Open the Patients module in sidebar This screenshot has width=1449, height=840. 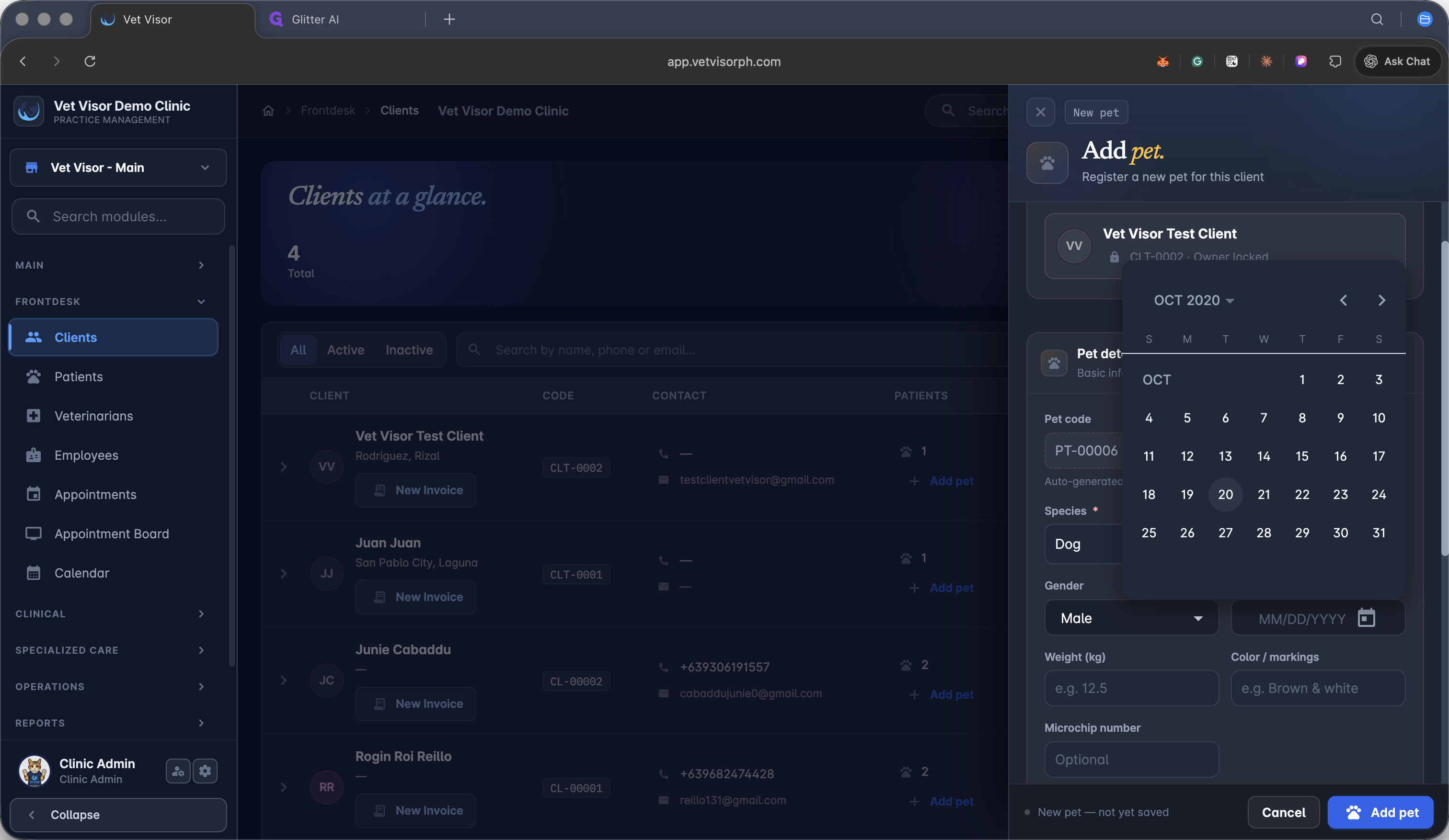[114, 377]
